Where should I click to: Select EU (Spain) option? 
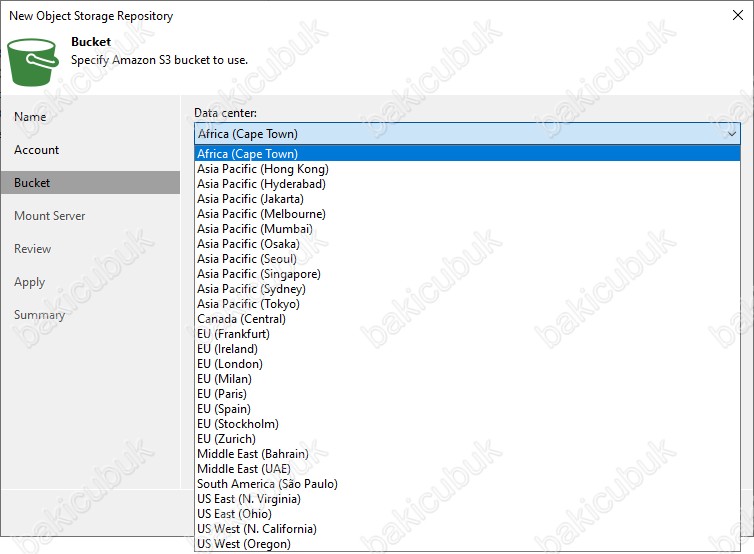(467, 409)
